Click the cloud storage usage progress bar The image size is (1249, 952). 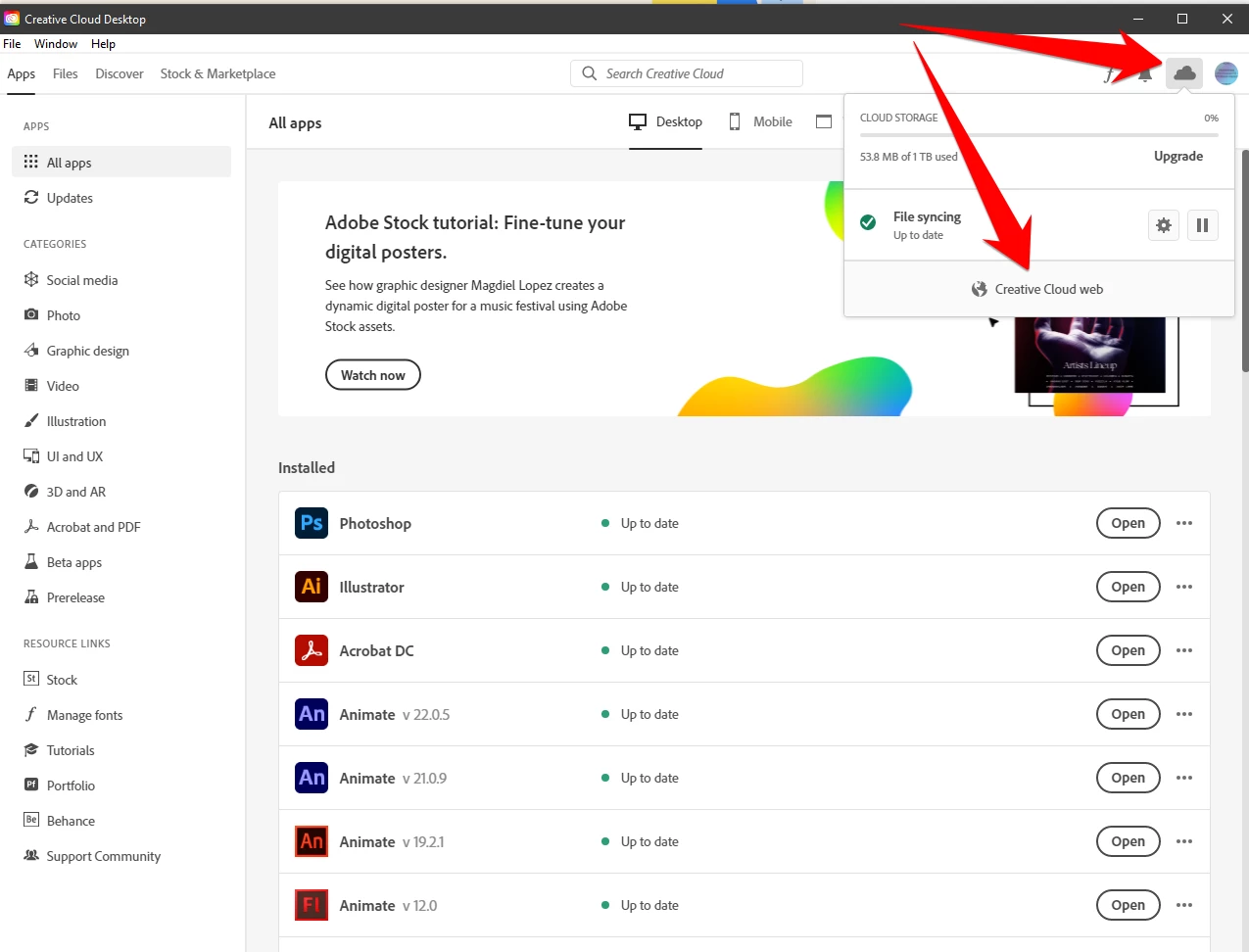pos(1039,135)
